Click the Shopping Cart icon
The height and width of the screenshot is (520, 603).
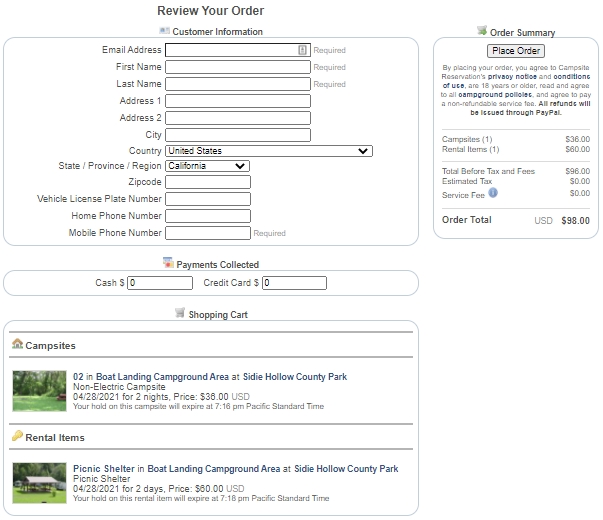coord(180,313)
